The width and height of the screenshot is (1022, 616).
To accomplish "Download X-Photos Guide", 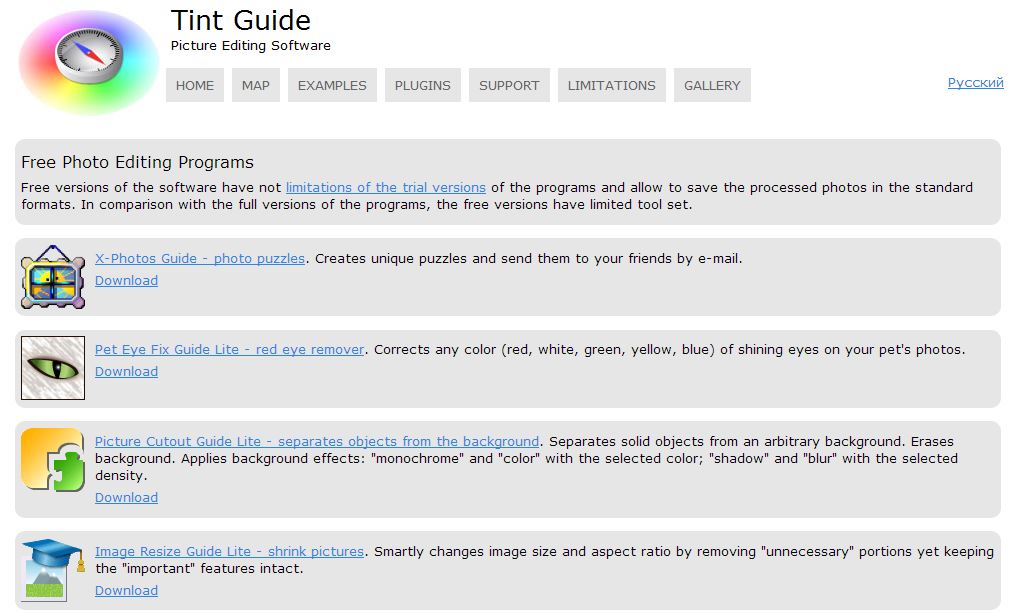I will click(x=126, y=280).
